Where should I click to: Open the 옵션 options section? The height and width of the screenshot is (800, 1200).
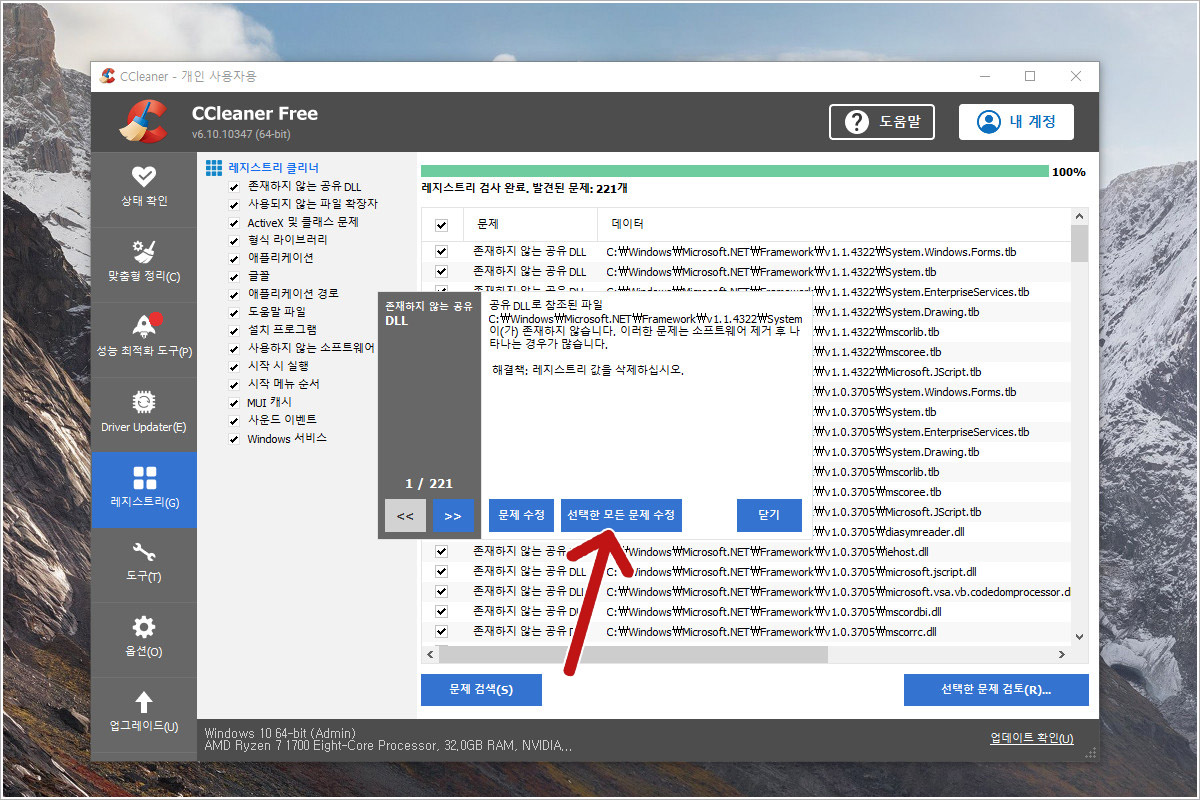coord(143,639)
